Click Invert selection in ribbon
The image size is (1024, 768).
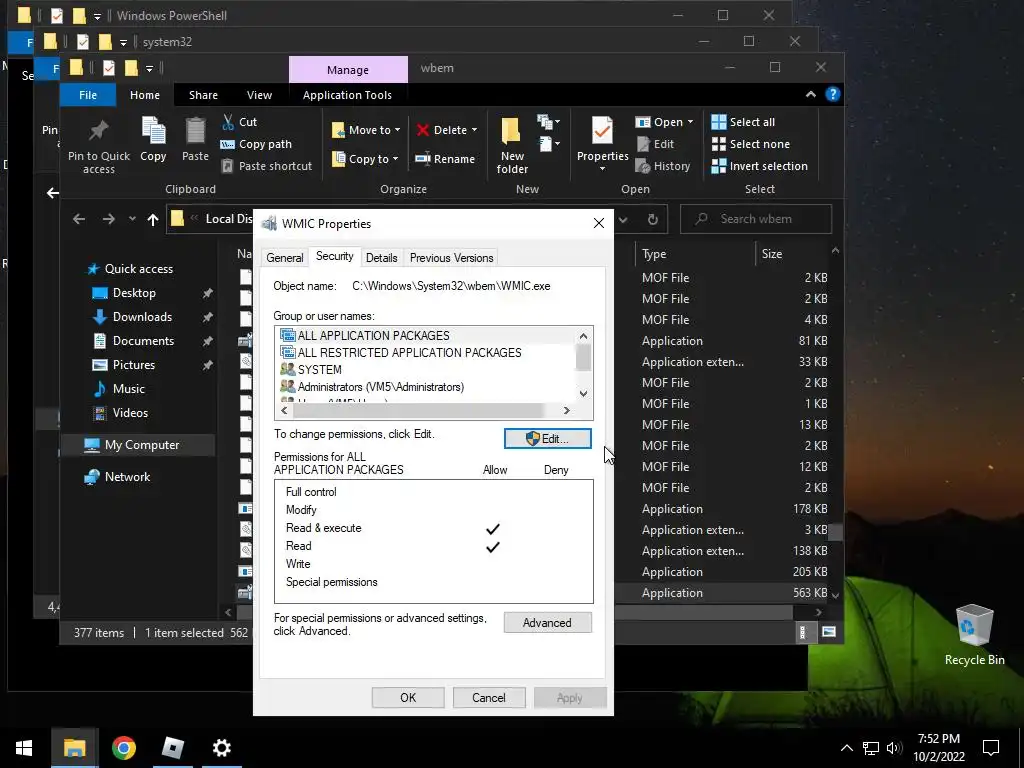(760, 167)
